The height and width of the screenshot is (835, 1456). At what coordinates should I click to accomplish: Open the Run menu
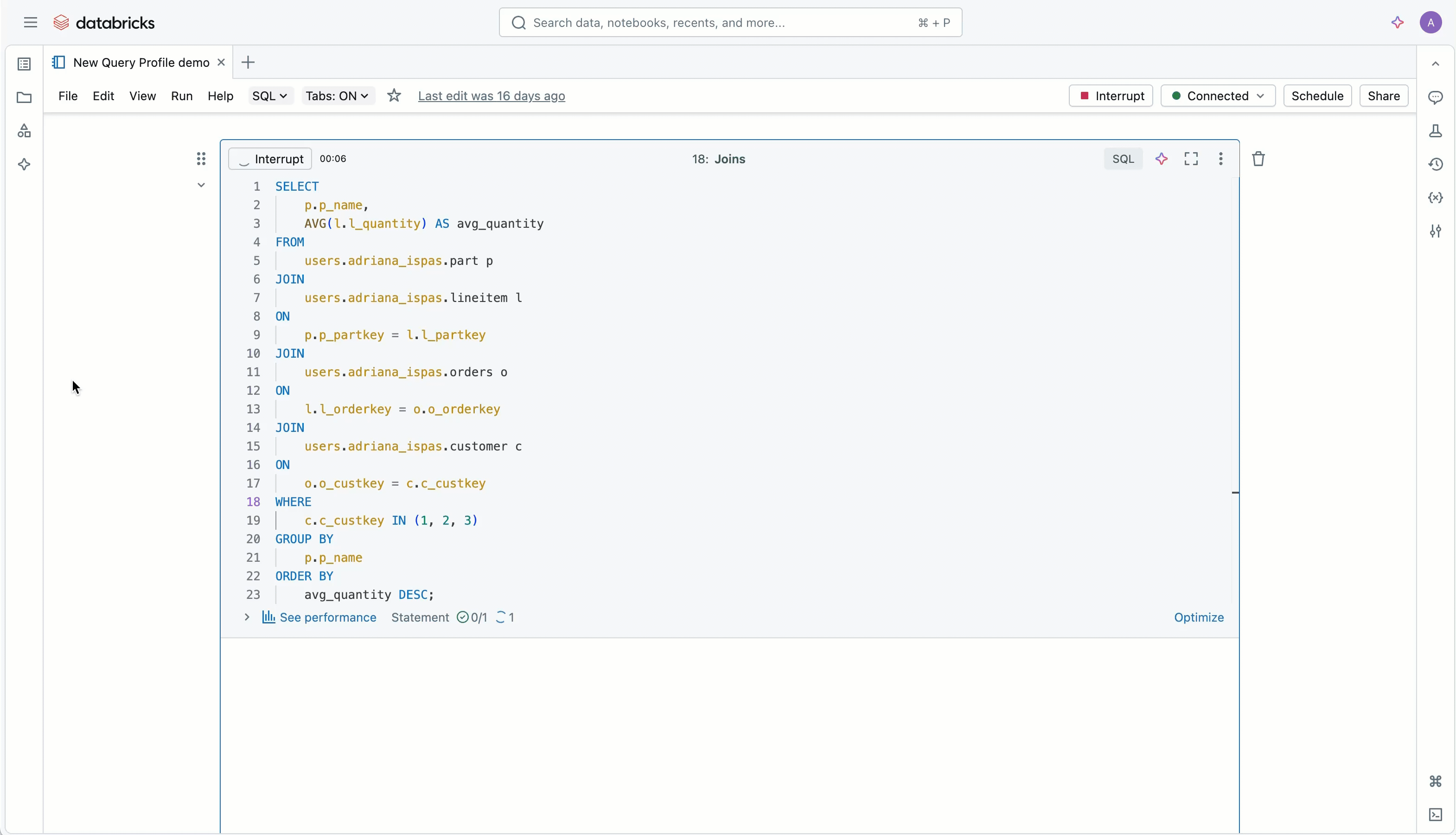(x=182, y=96)
